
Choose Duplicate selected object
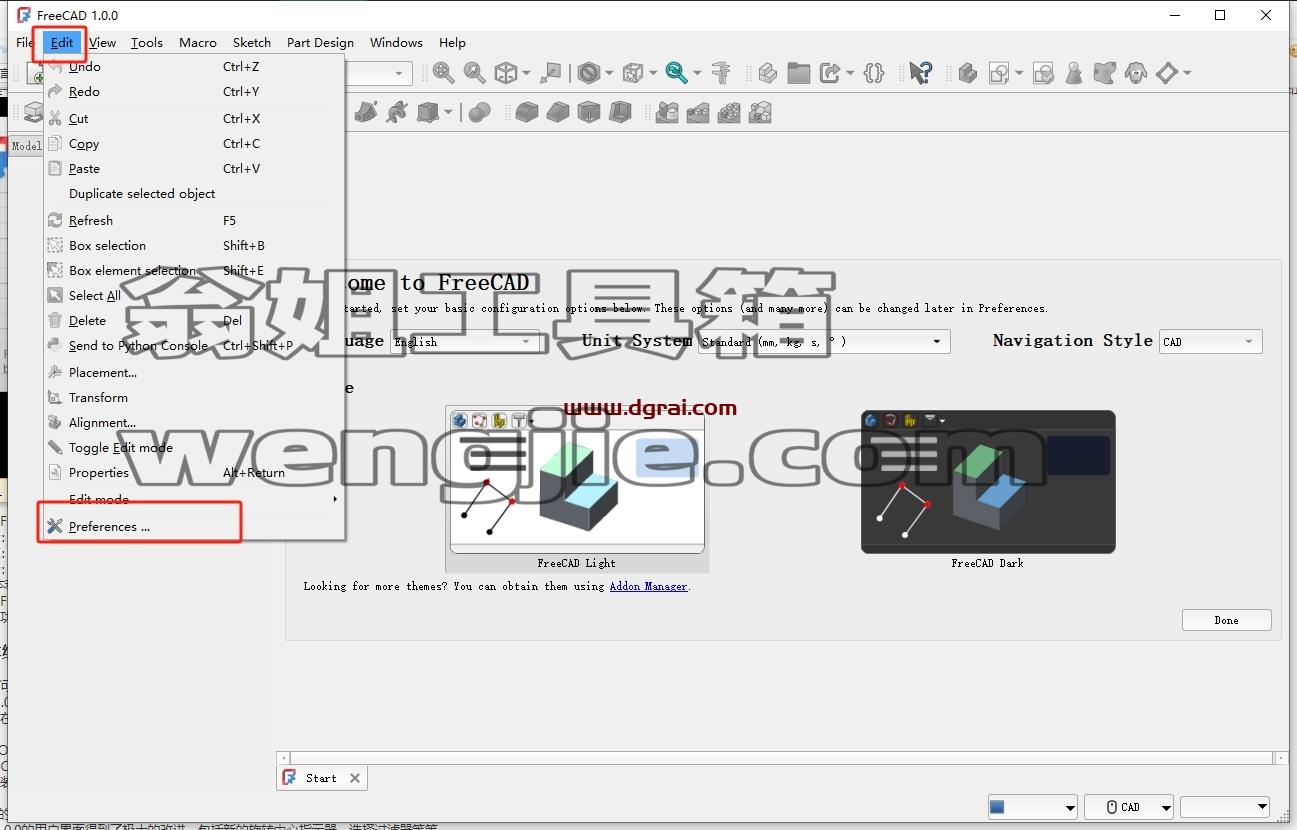click(194, 194)
